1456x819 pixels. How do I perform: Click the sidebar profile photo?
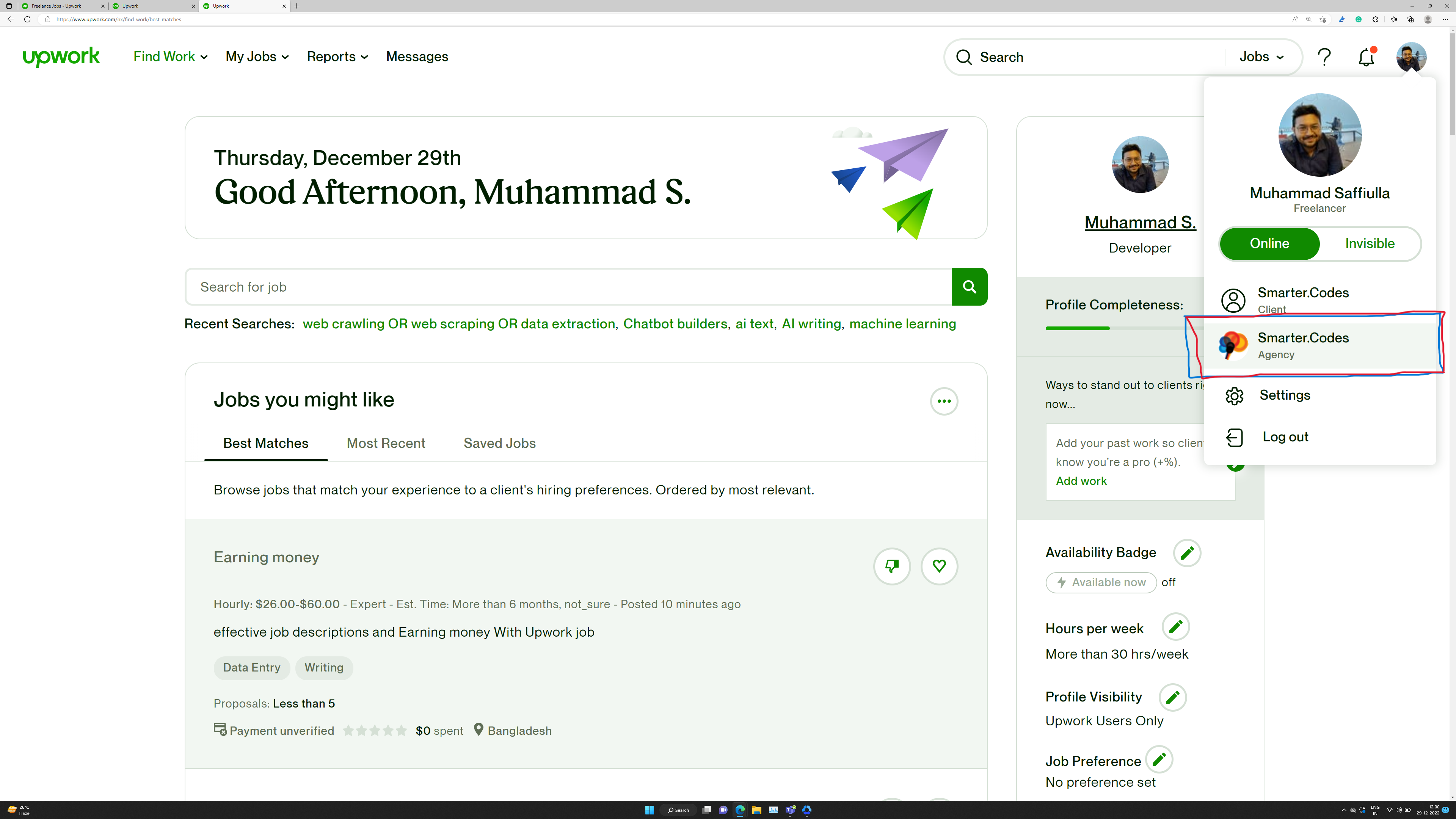point(1140,165)
